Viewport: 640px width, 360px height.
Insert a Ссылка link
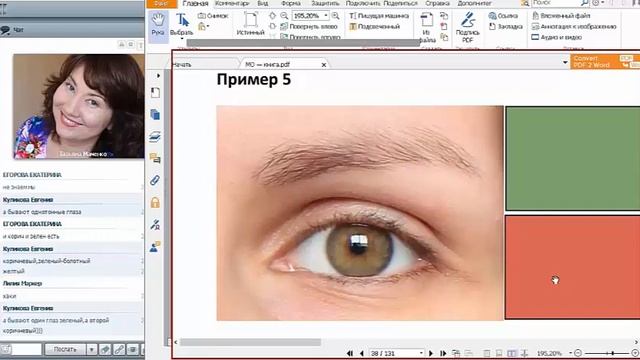tap(503, 16)
